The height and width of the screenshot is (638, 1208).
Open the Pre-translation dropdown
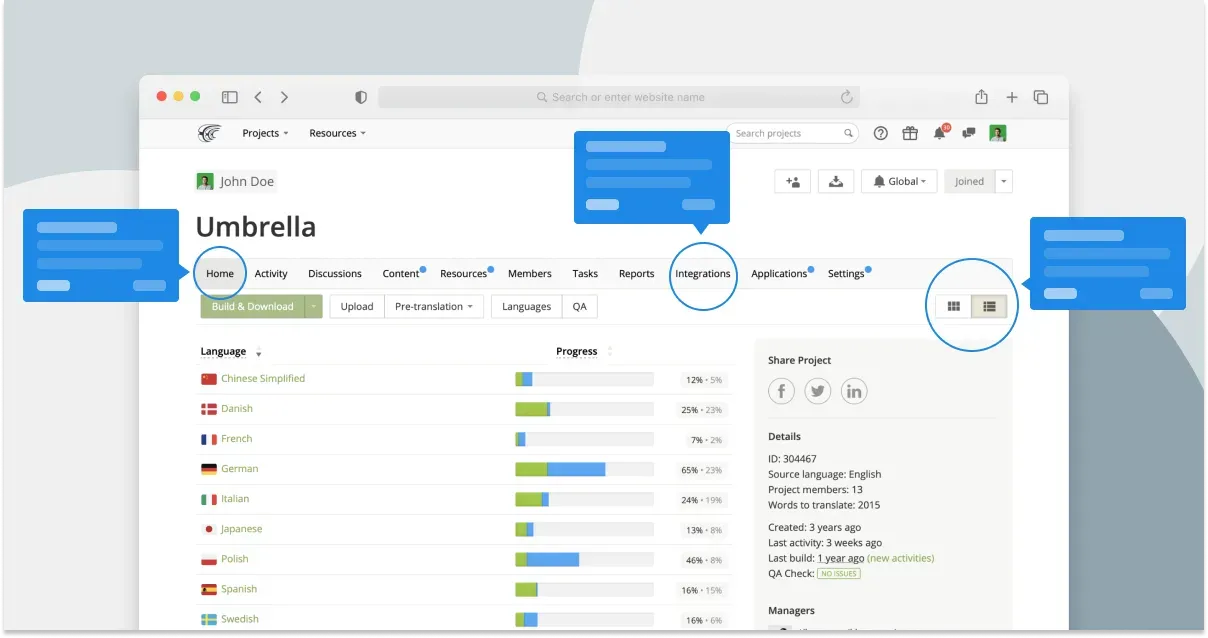[x=434, y=306]
